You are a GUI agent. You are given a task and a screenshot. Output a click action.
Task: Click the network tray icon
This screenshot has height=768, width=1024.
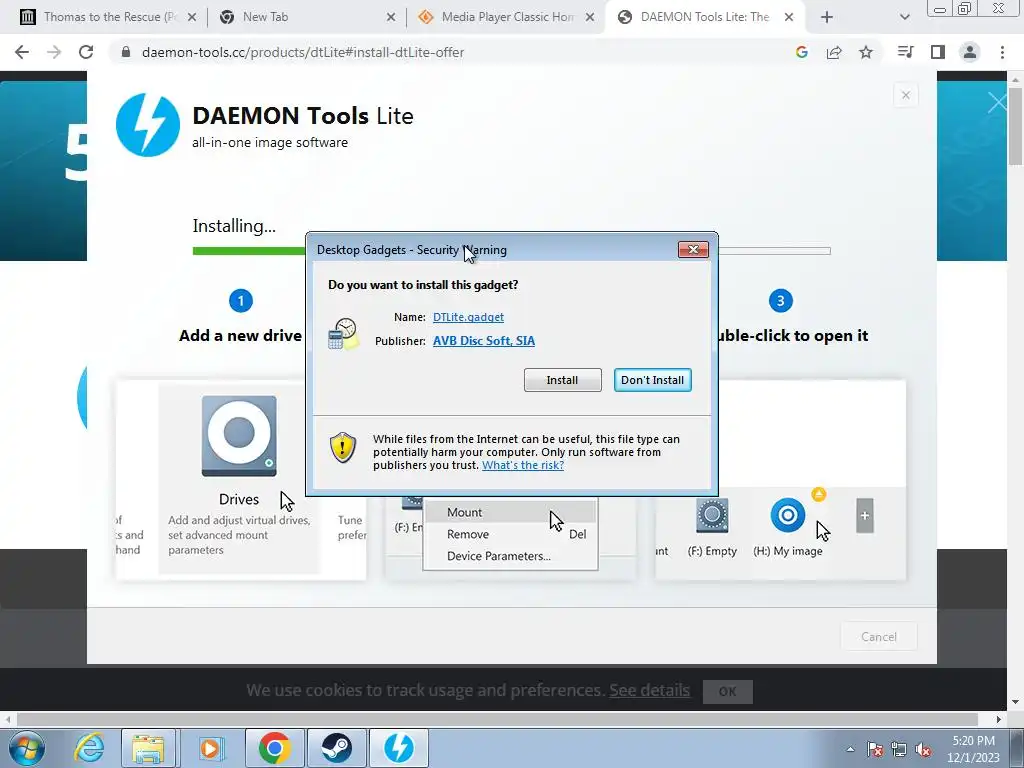point(899,749)
